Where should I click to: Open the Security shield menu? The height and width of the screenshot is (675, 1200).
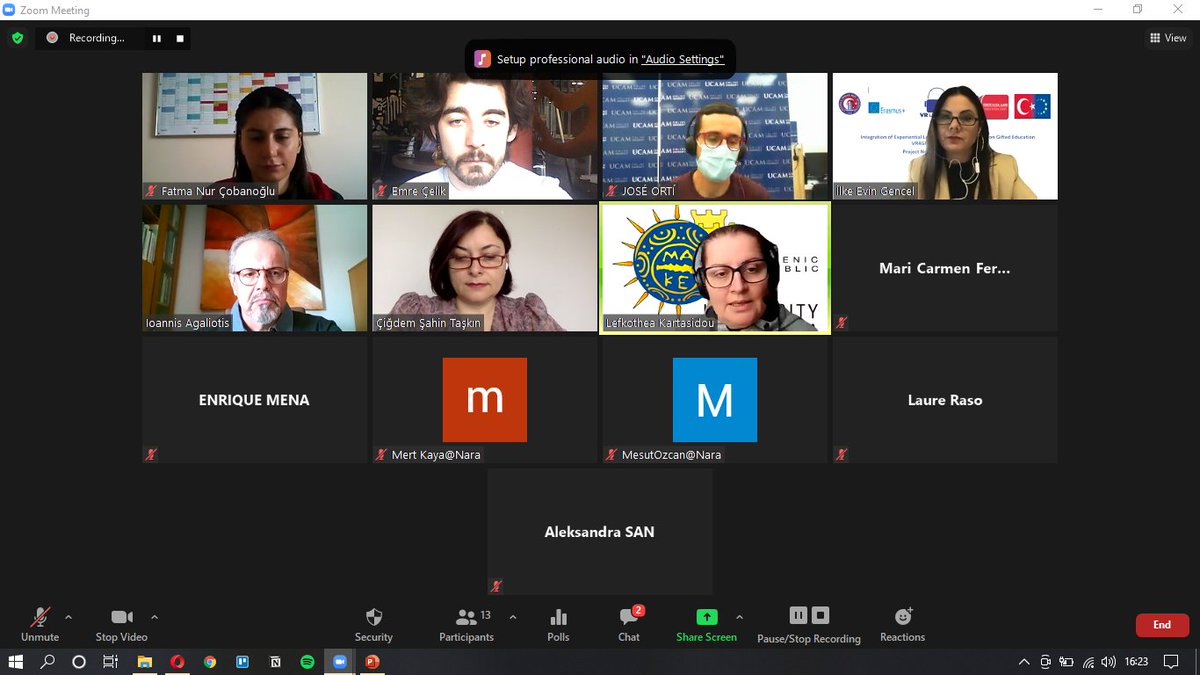click(374, 624)
